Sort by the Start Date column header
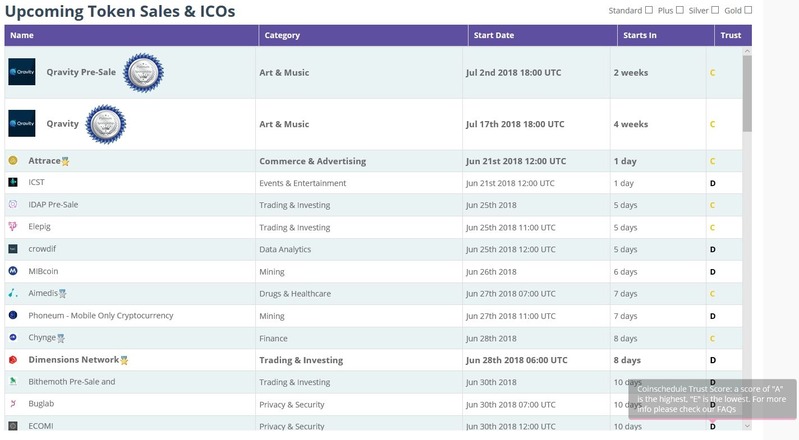The image size is (799, 440). click(x=494, y=35)
